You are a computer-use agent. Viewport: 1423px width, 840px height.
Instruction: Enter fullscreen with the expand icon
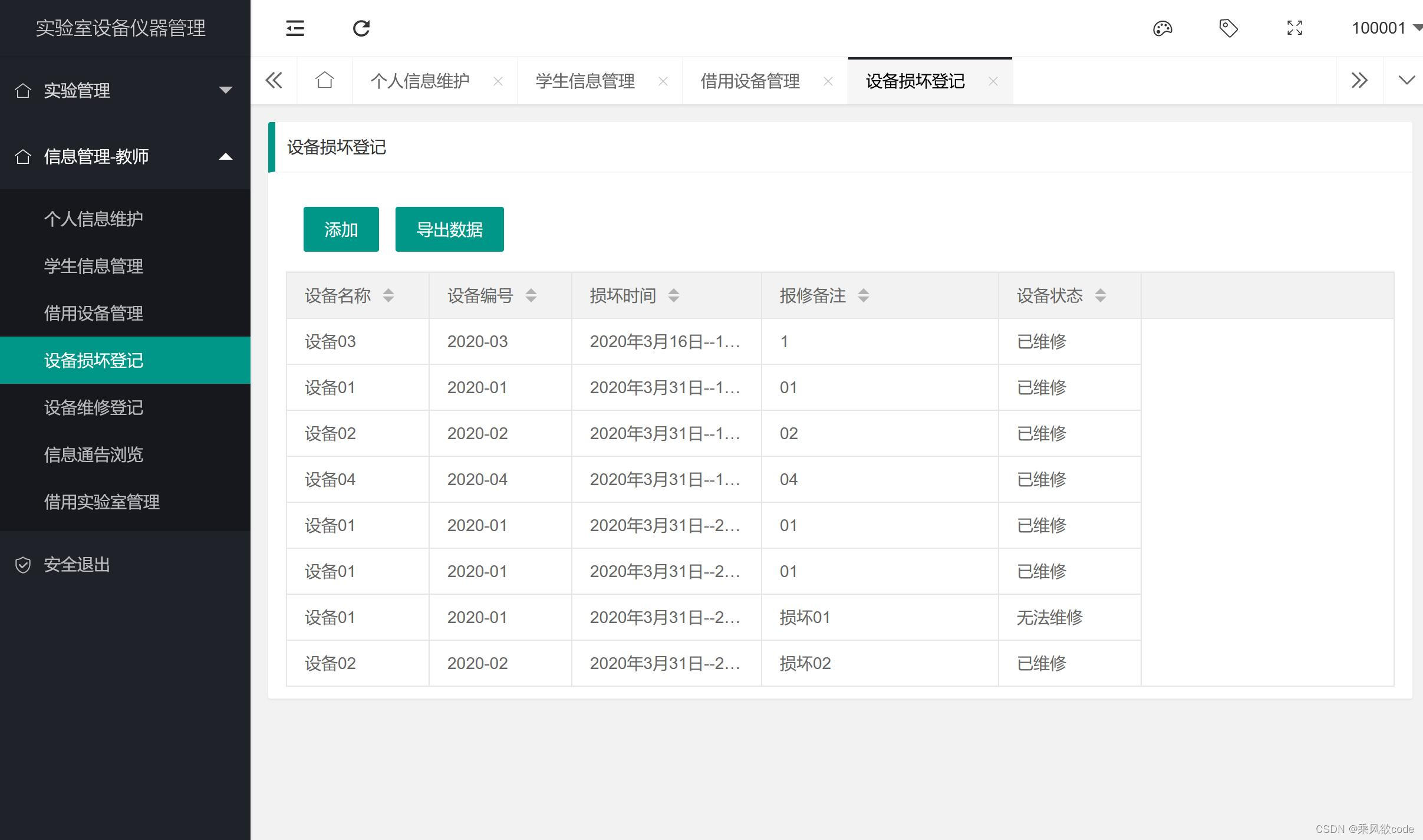(1294, 28)
